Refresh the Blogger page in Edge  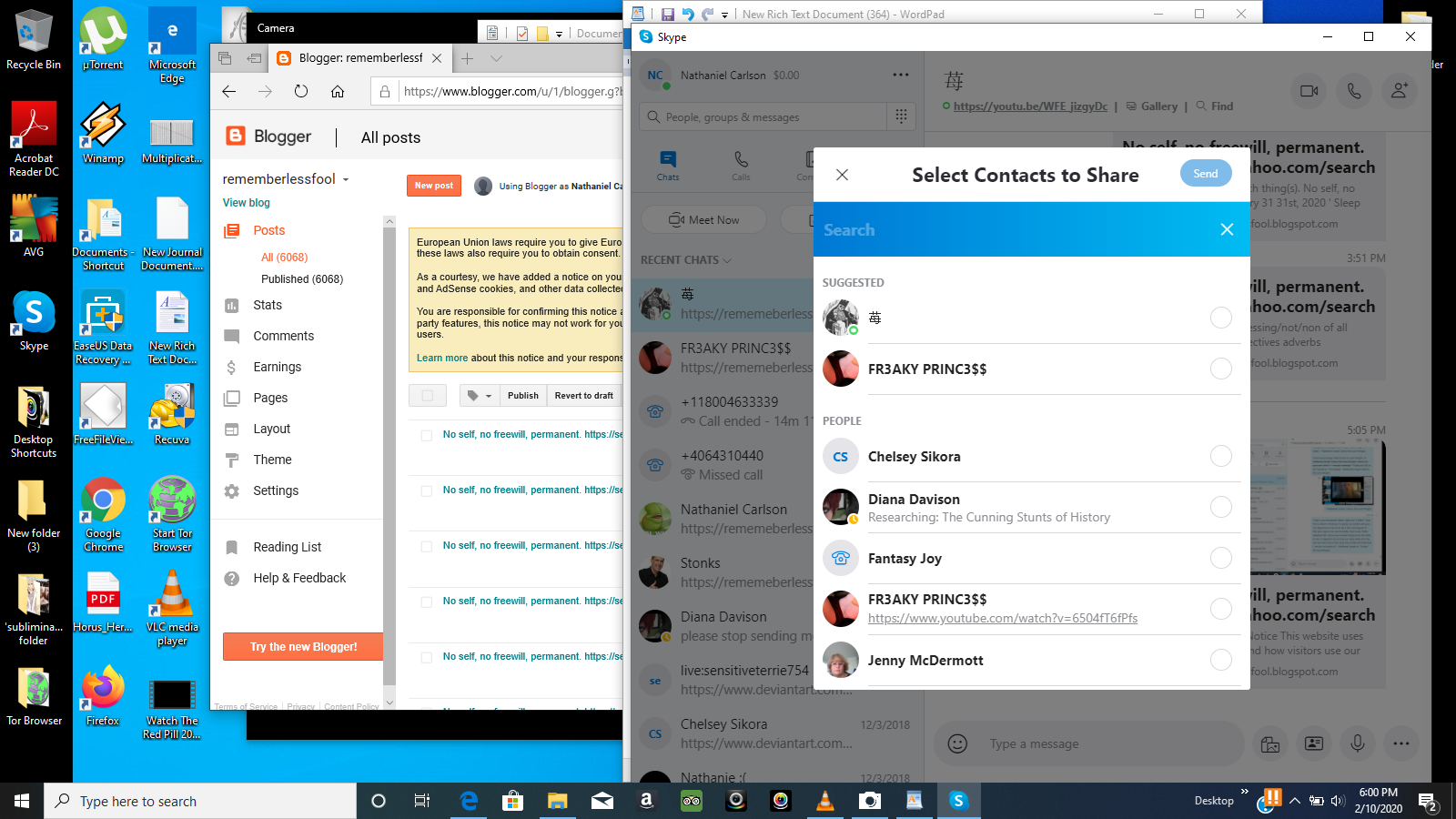tap(301, 91)
